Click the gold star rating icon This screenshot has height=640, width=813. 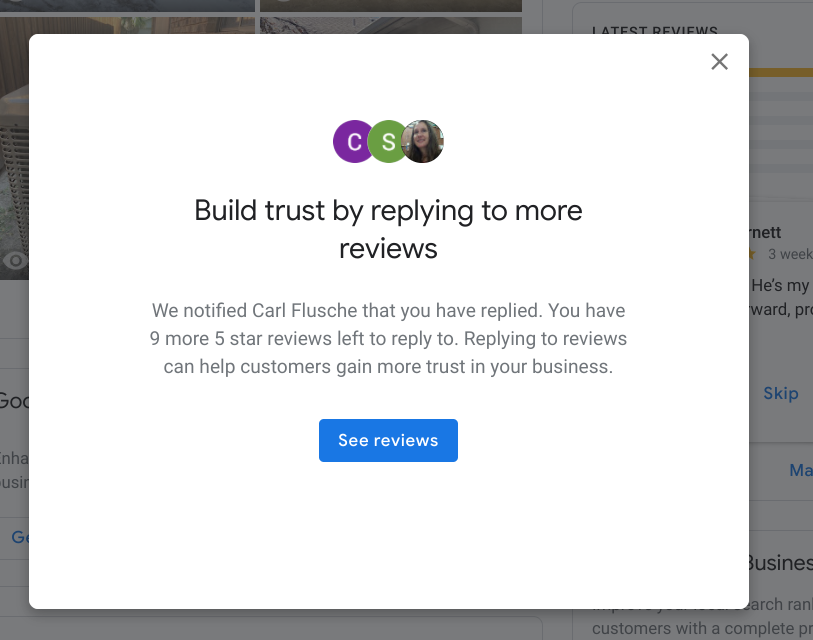(752, 254)
